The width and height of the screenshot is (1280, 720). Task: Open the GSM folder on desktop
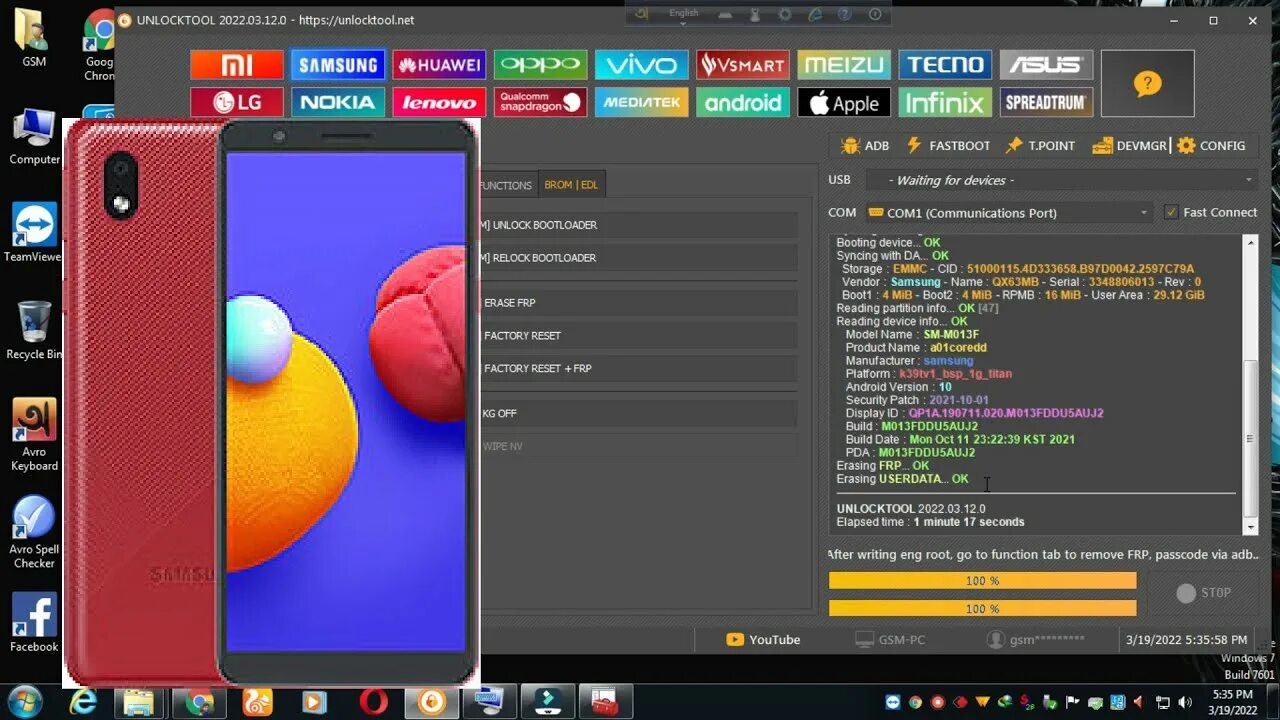pos(34,38)
